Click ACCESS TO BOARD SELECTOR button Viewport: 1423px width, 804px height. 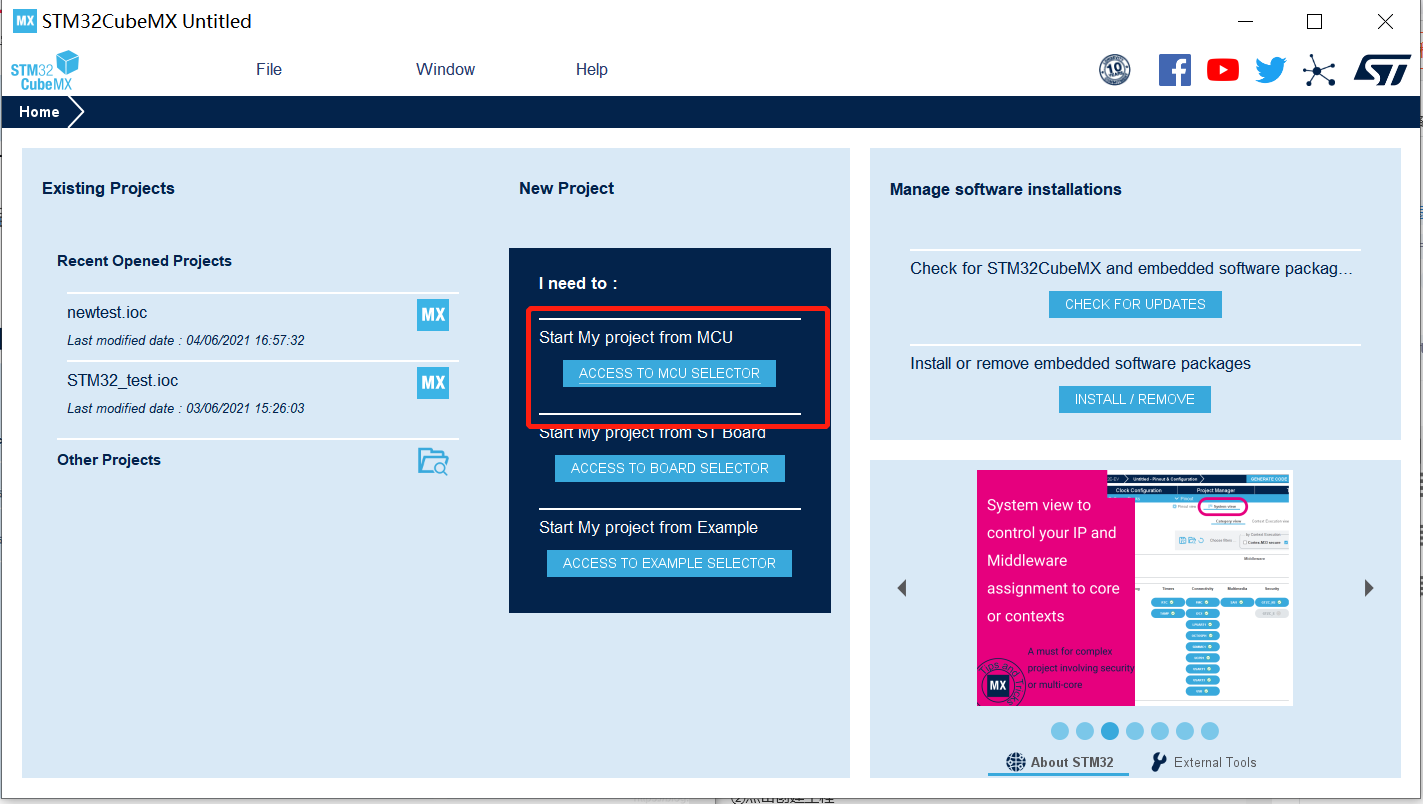(669, 468)
